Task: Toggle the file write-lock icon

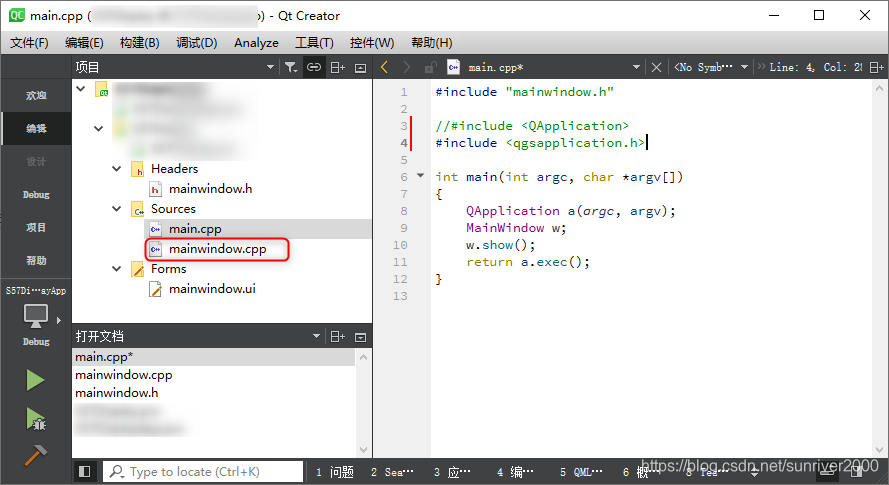Action: pos(430,68)
